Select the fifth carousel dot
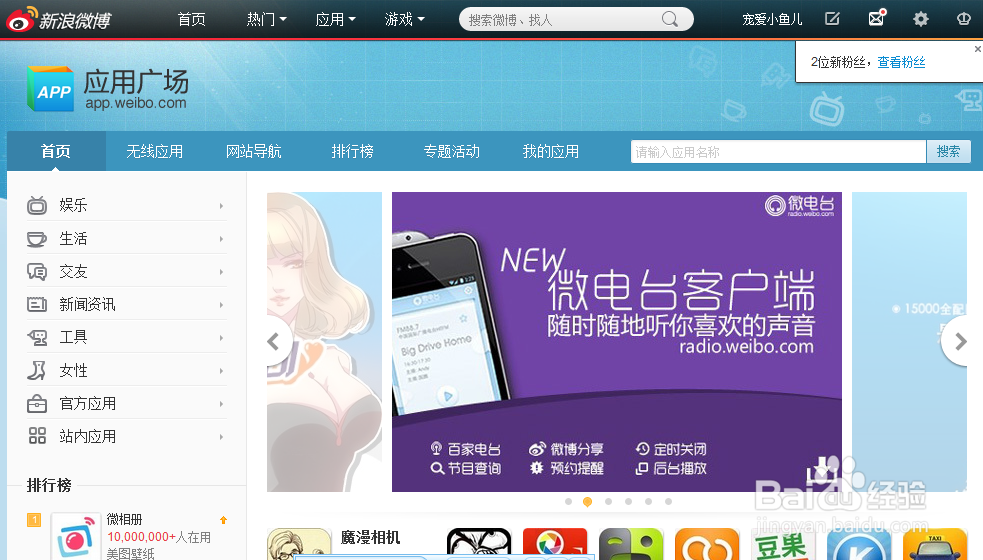The image size is (983, 560). 648,502
